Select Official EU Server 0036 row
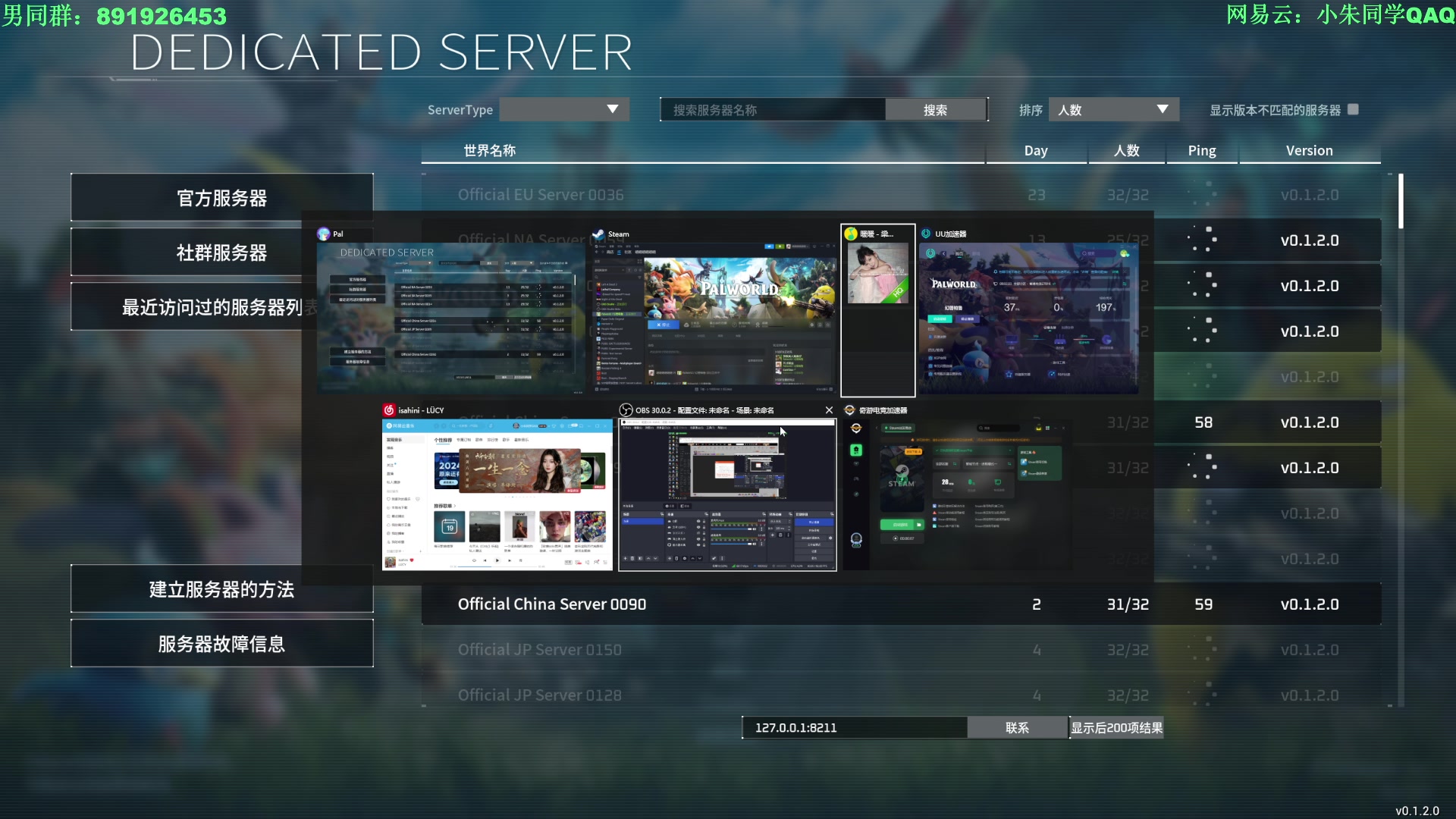The width and height of the screenshot is (1456, 819). point(901,195)
